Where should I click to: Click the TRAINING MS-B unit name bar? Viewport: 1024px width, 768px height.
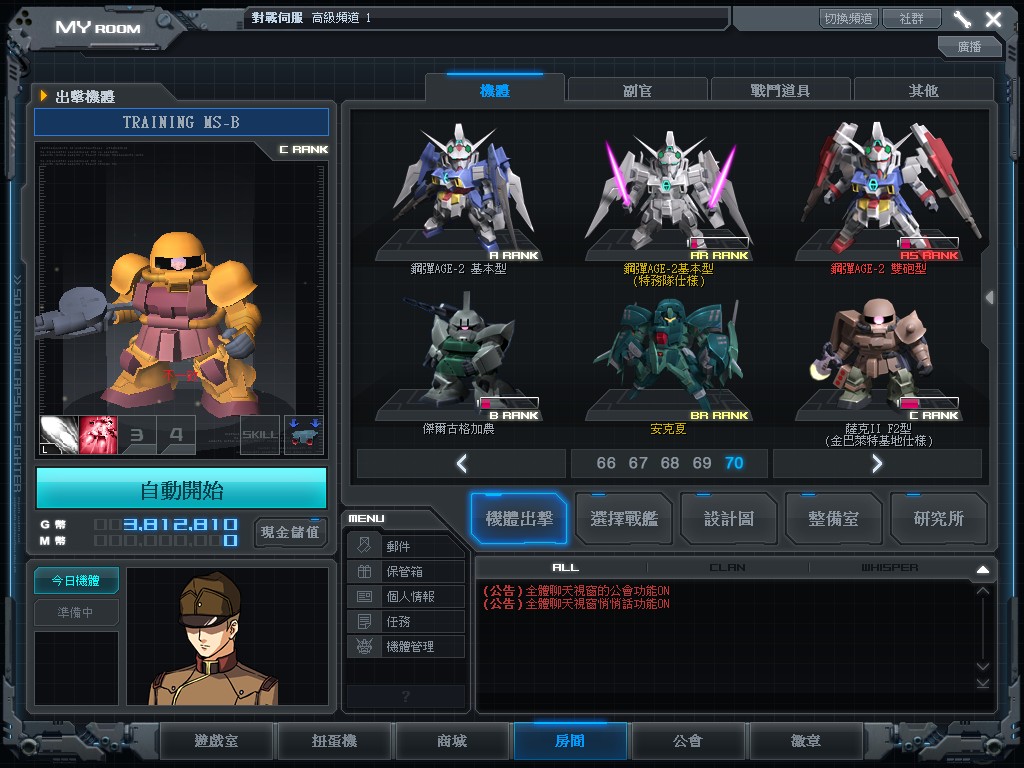(x=182, y=122)
